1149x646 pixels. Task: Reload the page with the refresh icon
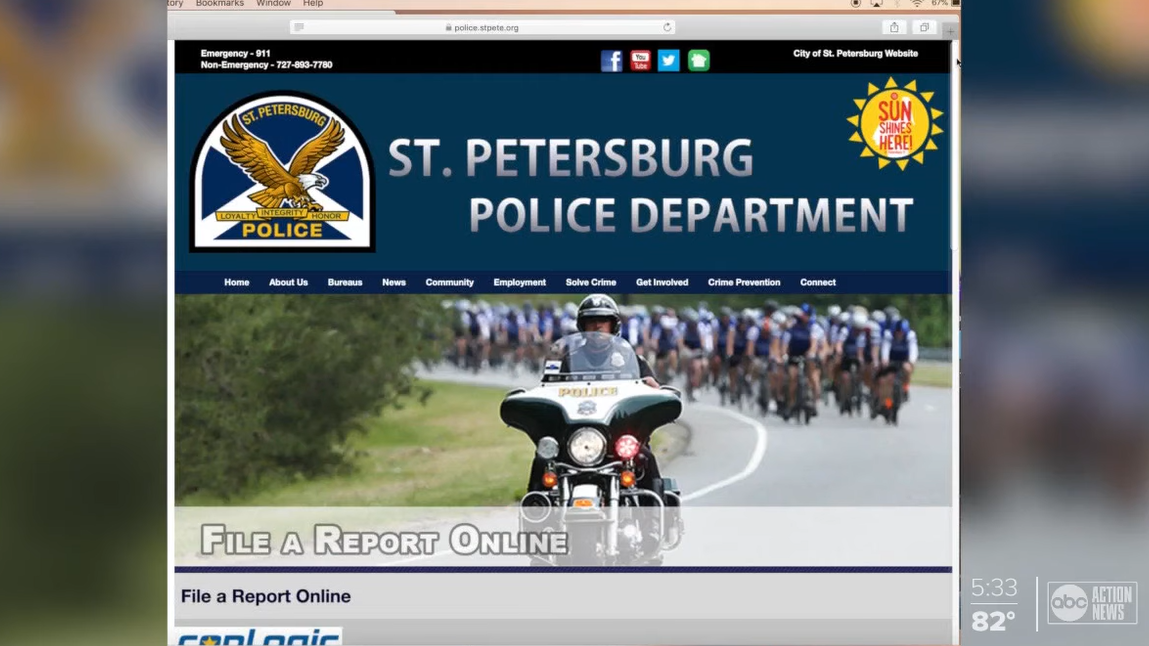(x=667, y=27)
